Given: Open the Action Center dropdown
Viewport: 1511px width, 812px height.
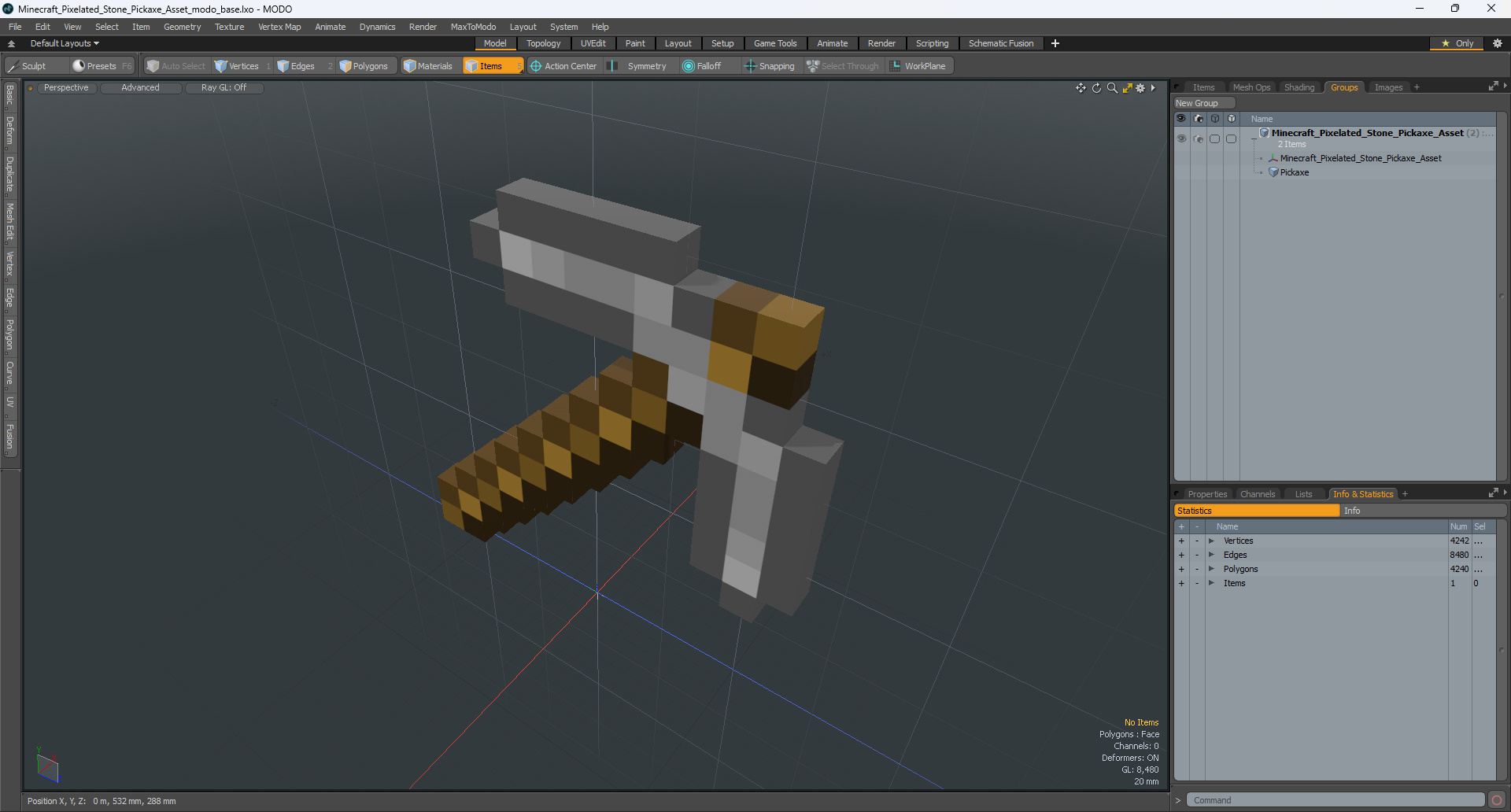Looking at the screenshot, I should (563, 66).
